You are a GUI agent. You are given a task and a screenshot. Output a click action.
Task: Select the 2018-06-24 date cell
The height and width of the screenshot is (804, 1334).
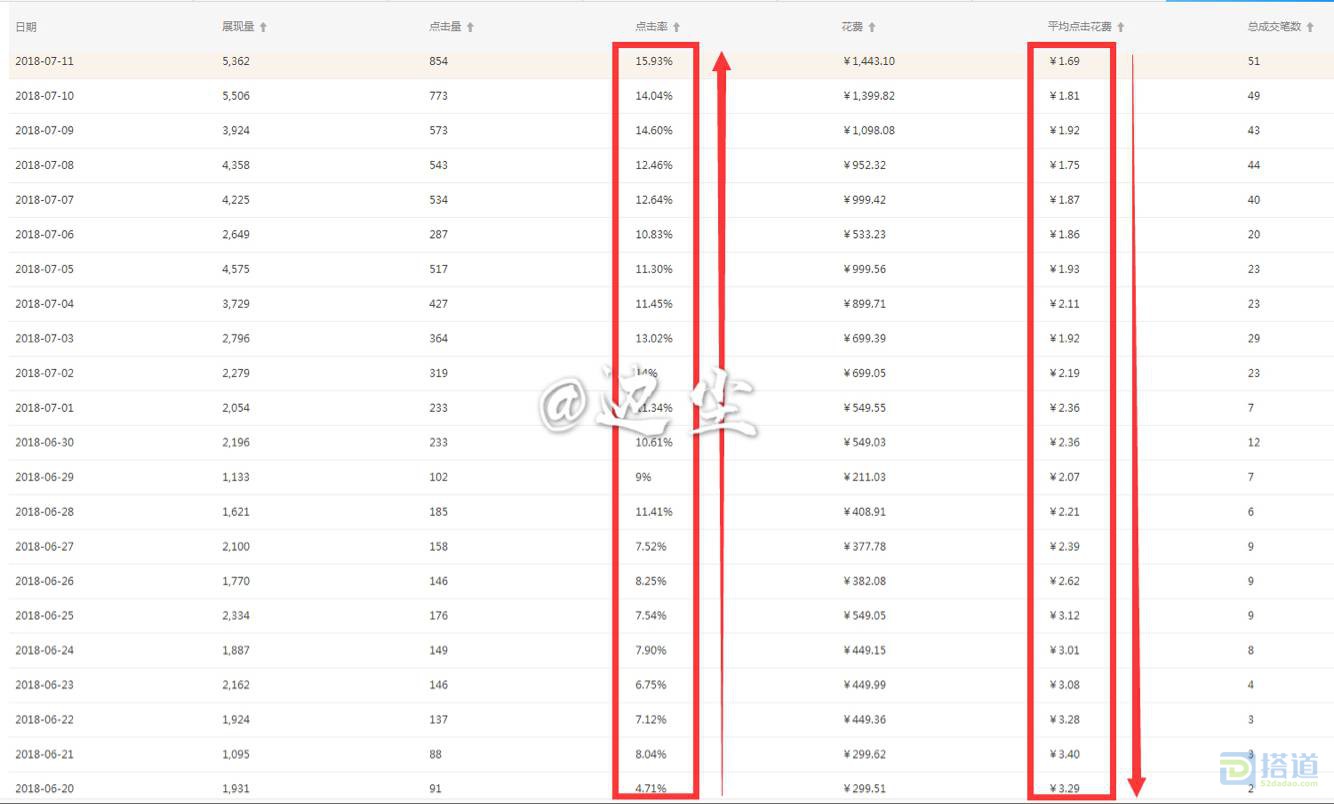(x=44, y=651)
